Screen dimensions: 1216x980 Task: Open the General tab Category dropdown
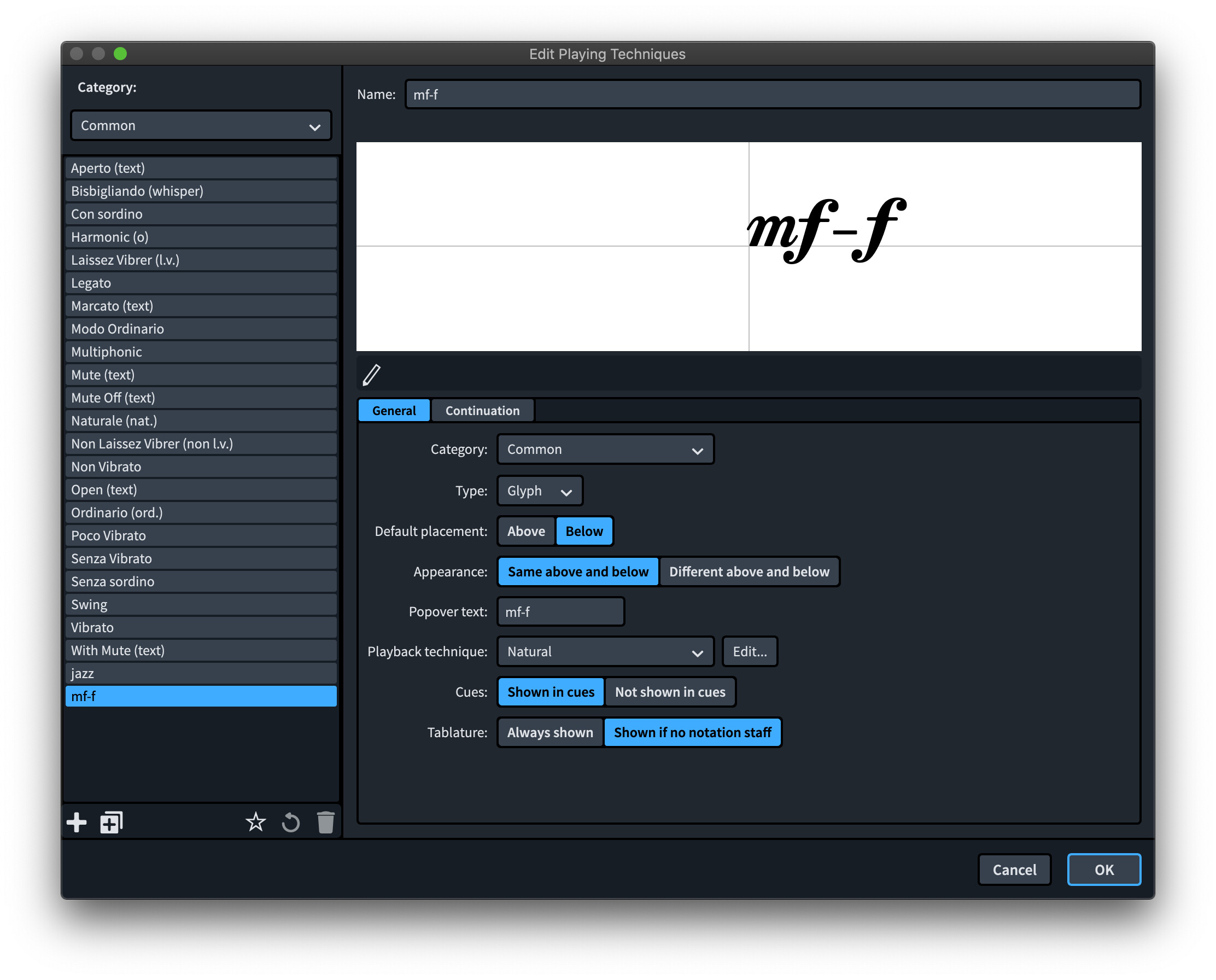tap(605, 450)
